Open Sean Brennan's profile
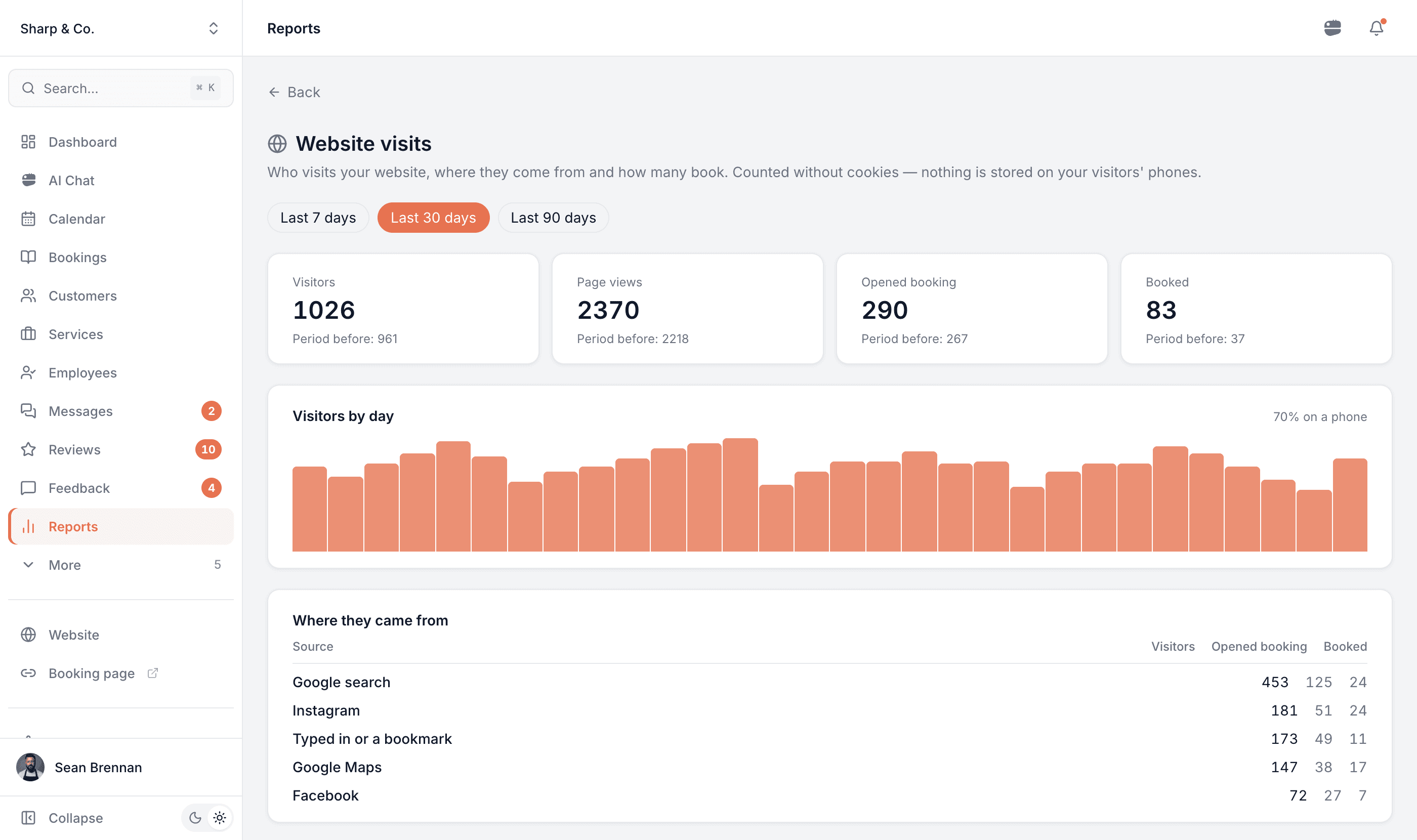This screenshot has width=1417, height=840. [120, 768]
